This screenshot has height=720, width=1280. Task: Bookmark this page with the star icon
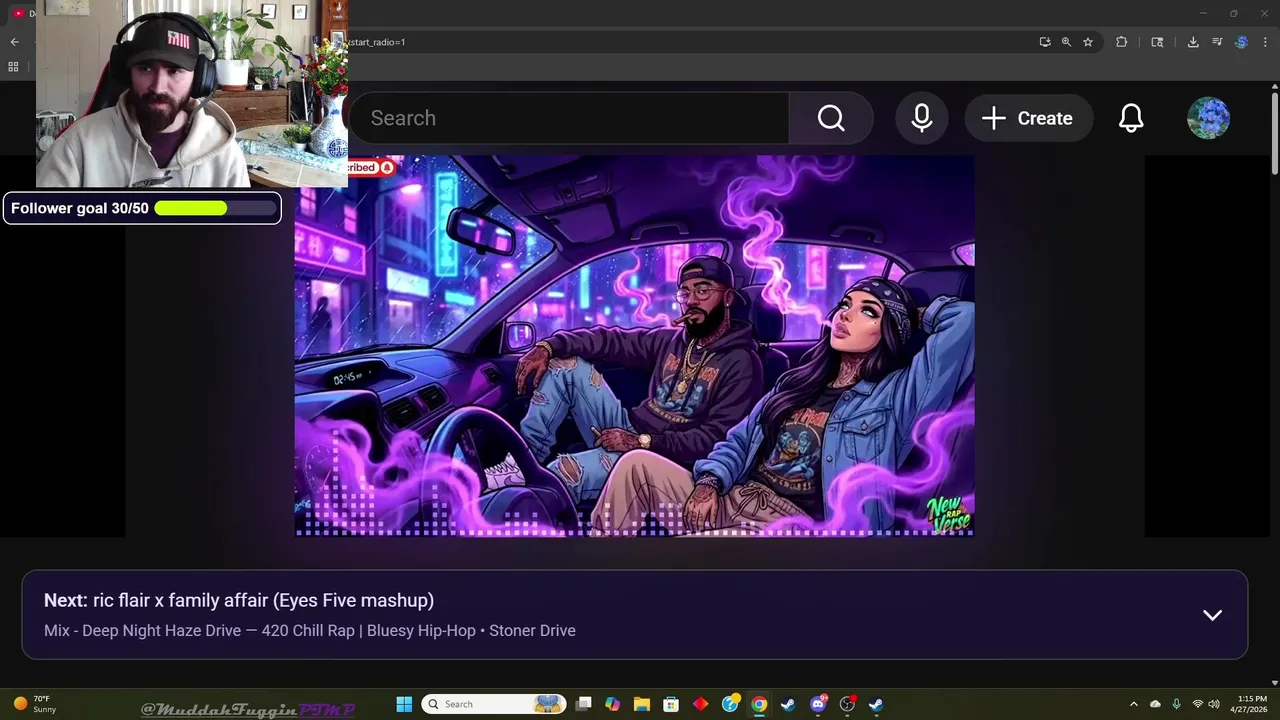point(1088,42)
